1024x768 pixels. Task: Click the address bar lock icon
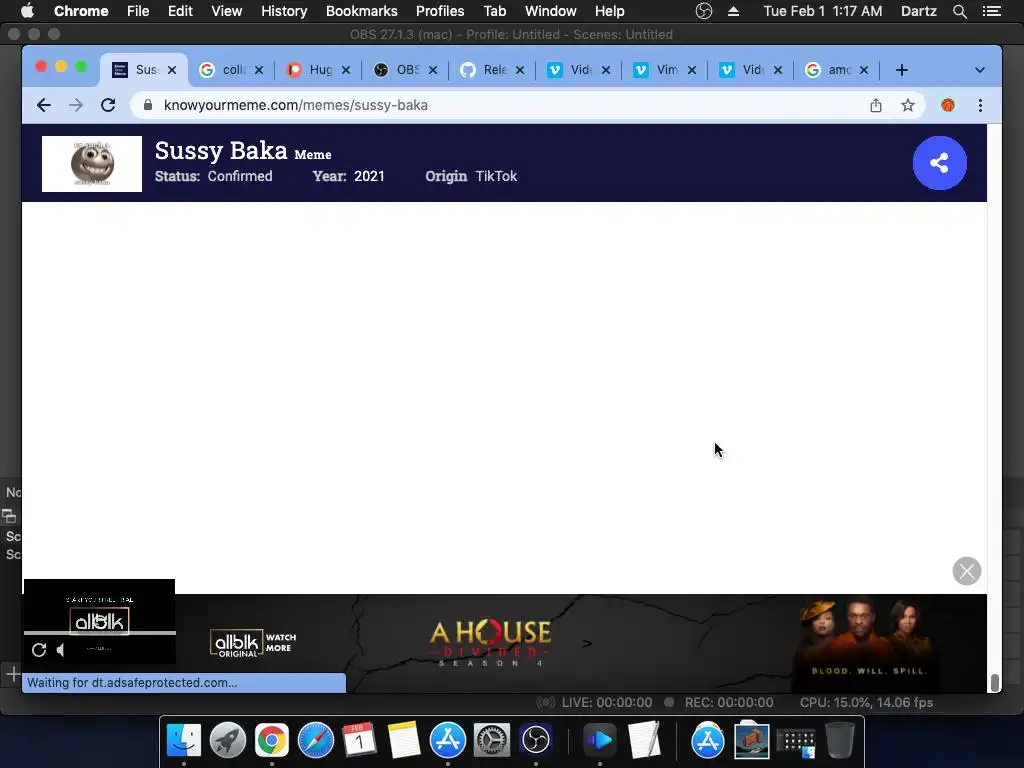(148, 105)
